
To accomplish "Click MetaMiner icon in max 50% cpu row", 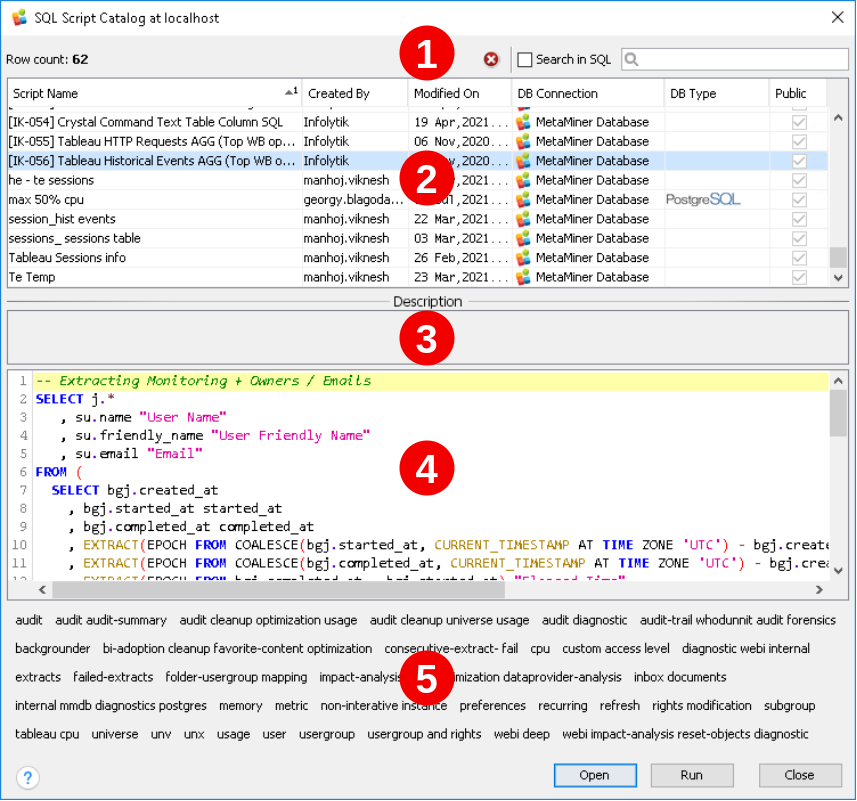I will click(523, 199).
